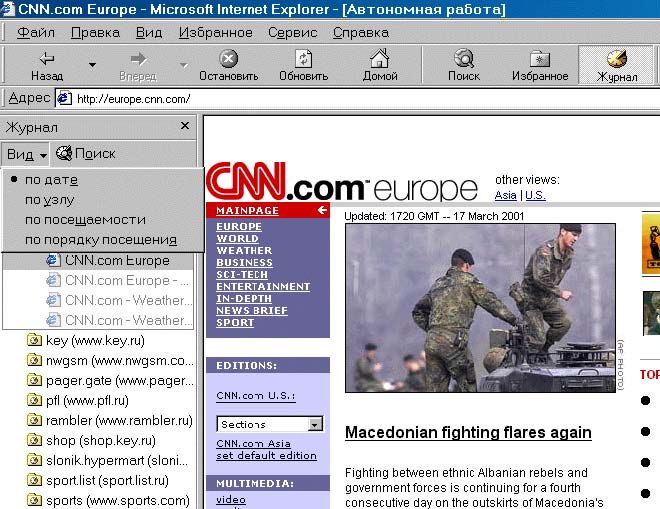Open the Поиск search toolbar icon

pyautogui.click(x=464, y=59)
